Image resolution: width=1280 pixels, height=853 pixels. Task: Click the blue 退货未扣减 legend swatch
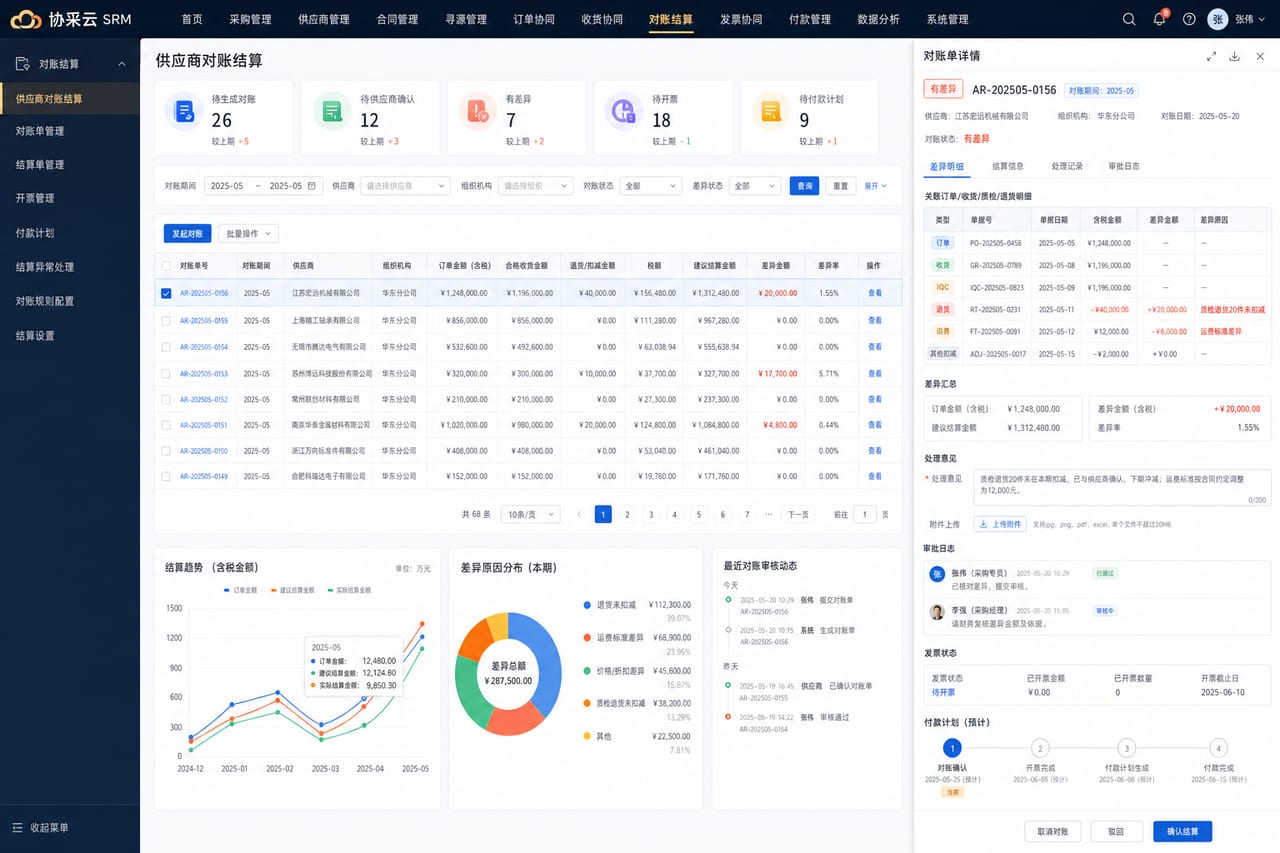(586, 605)
